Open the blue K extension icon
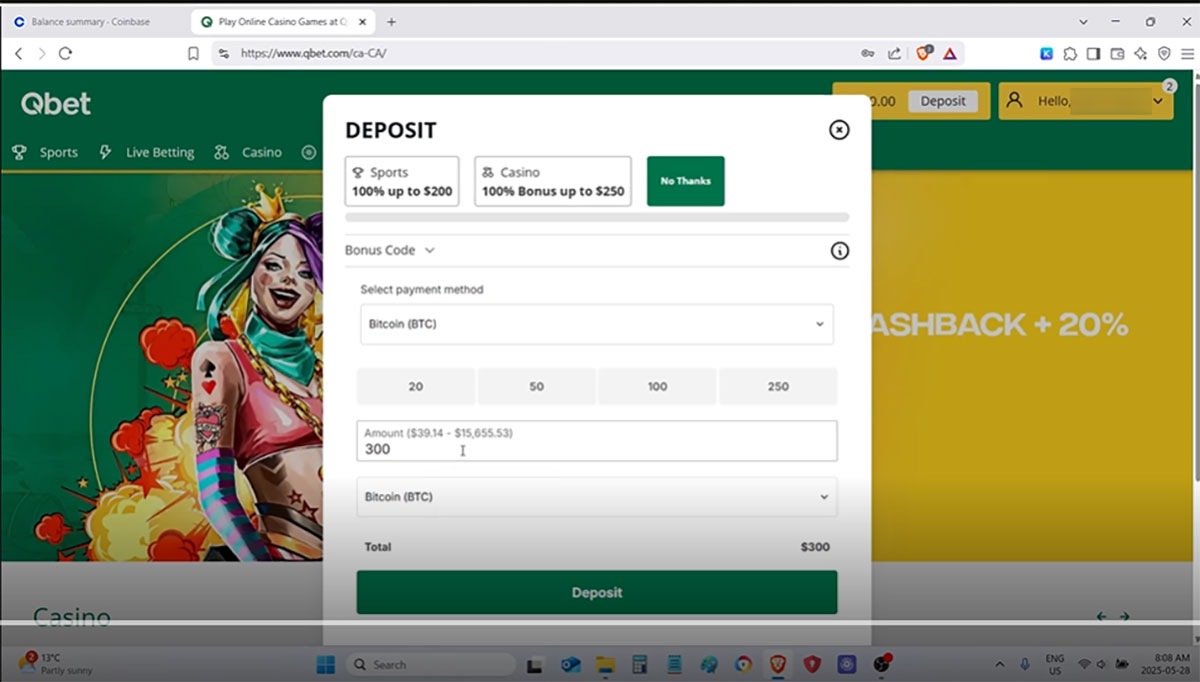1200x682 pixels. click(x=1046, y=54)
